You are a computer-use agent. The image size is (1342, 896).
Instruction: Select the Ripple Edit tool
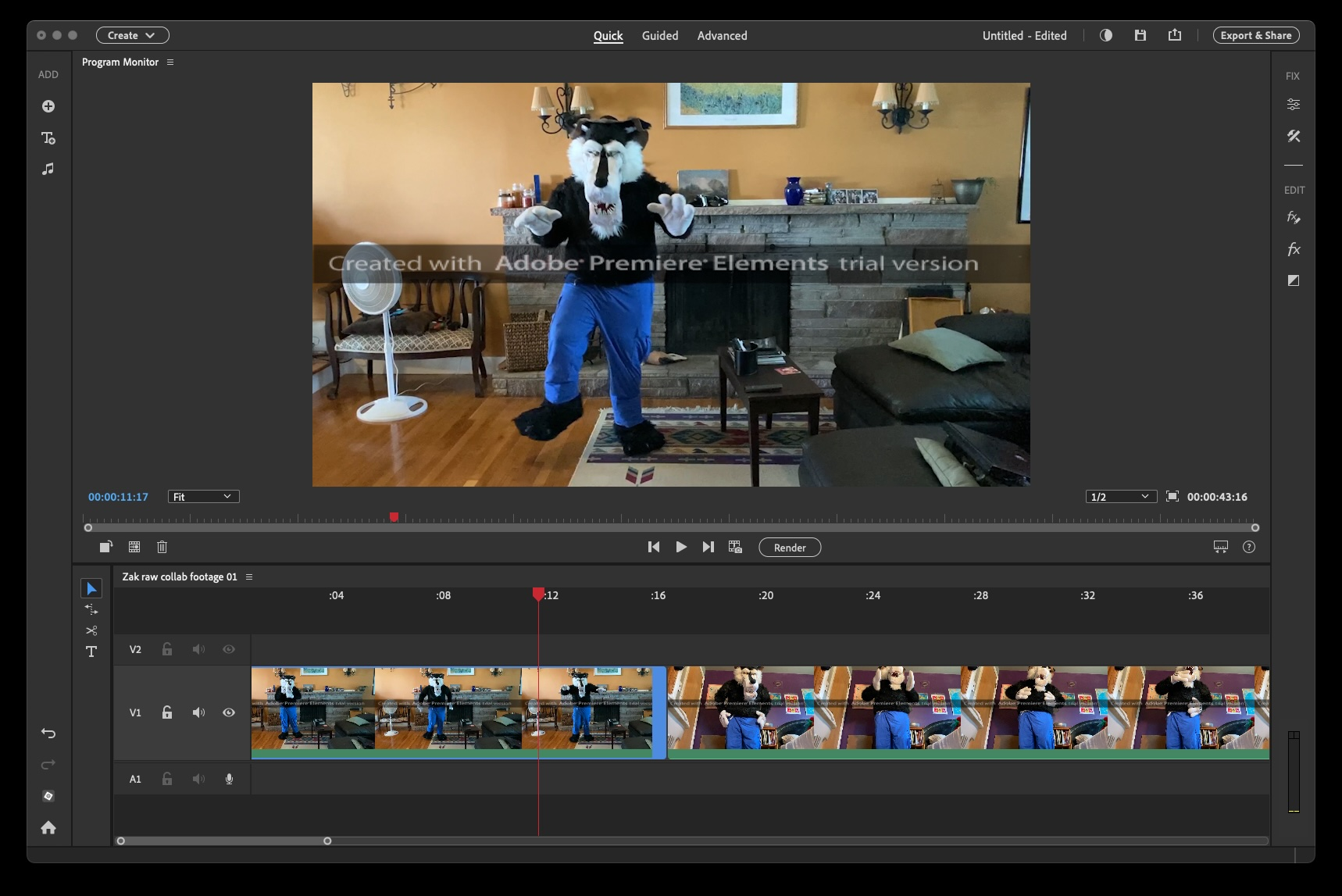click(91, 609)
